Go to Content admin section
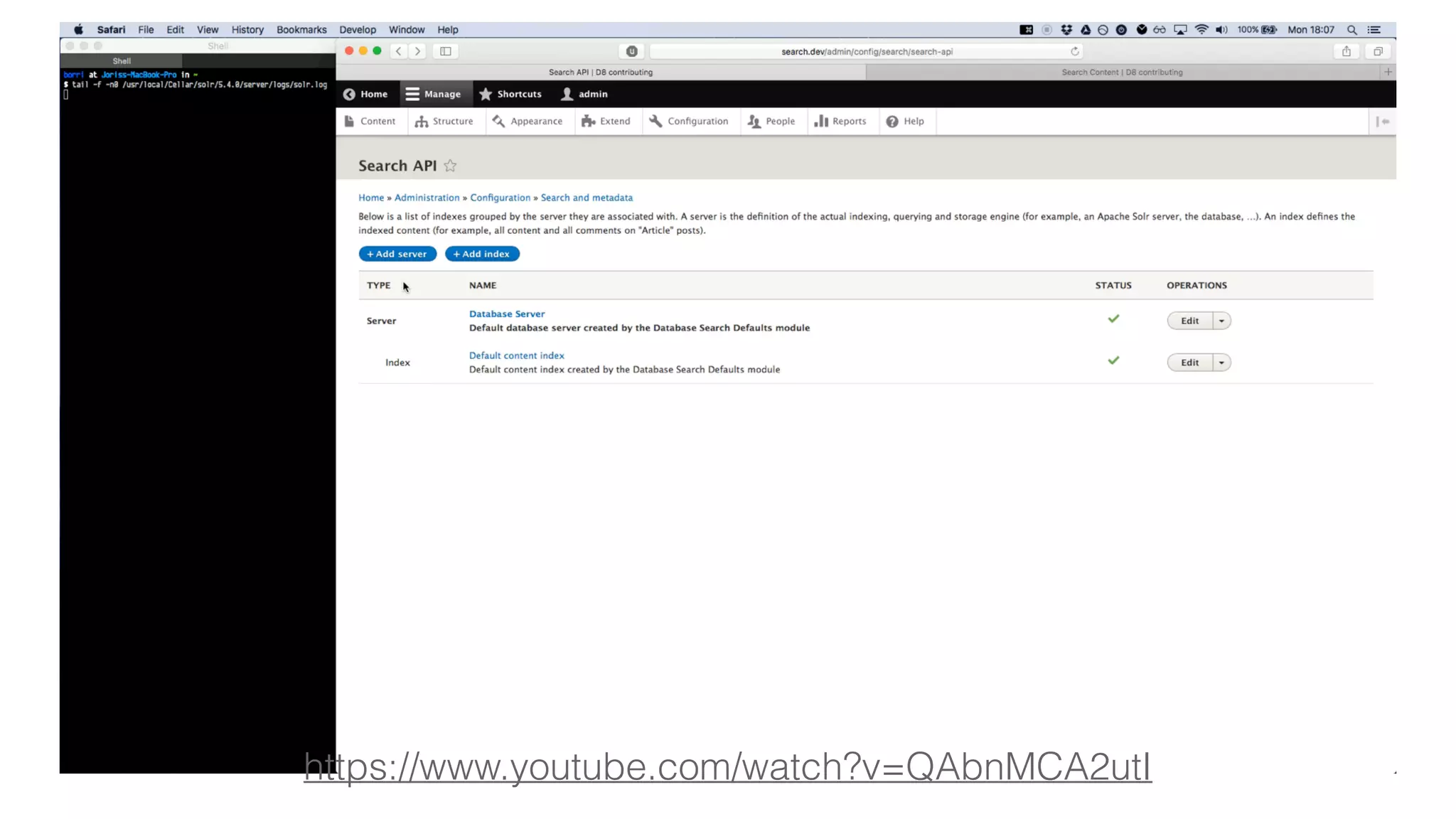Image resolution: width=1456 pixels, height=819 pixels. coord(370,122)
